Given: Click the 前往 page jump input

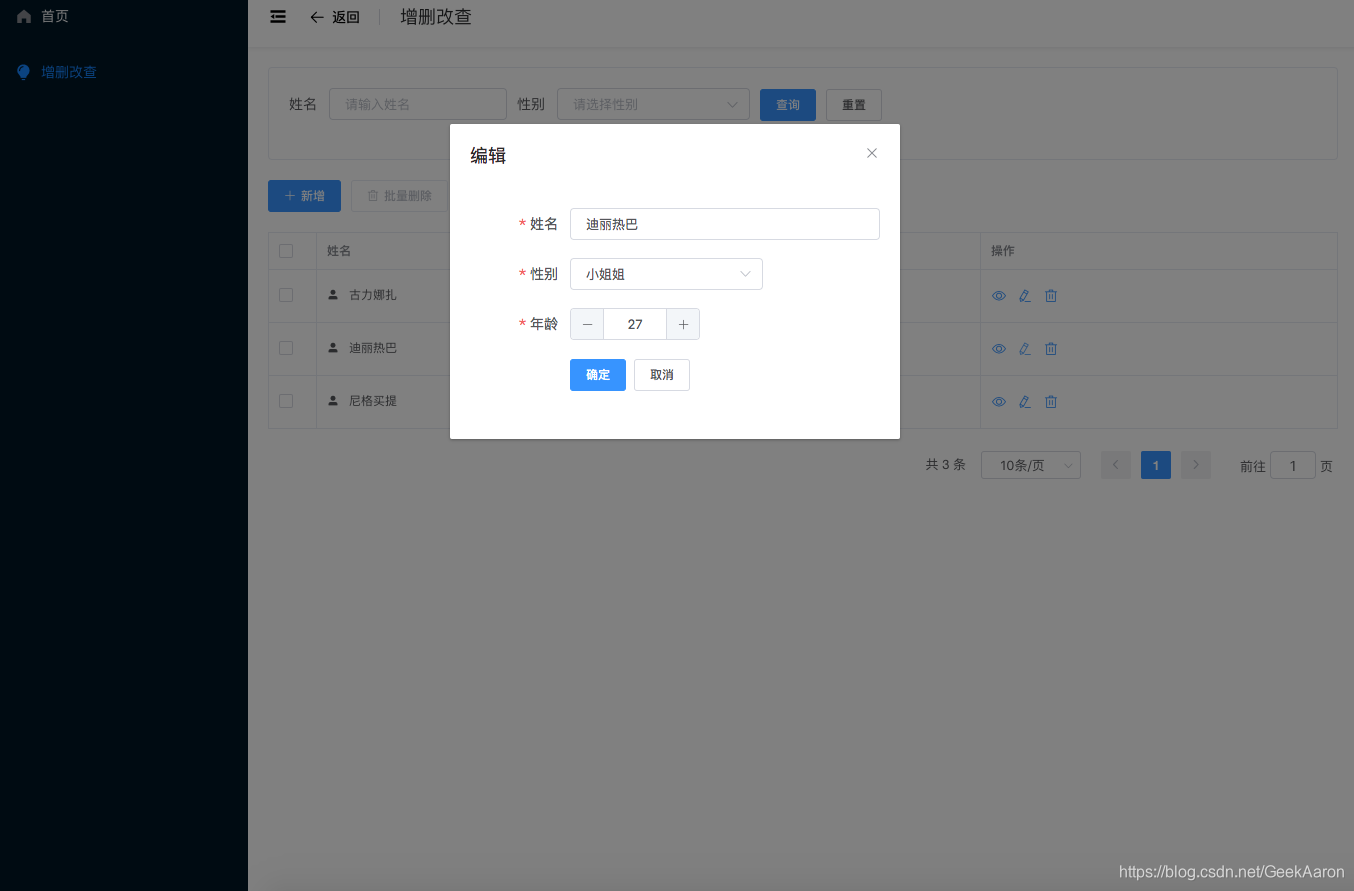Looking at the screenshot, I should 1293,465.
